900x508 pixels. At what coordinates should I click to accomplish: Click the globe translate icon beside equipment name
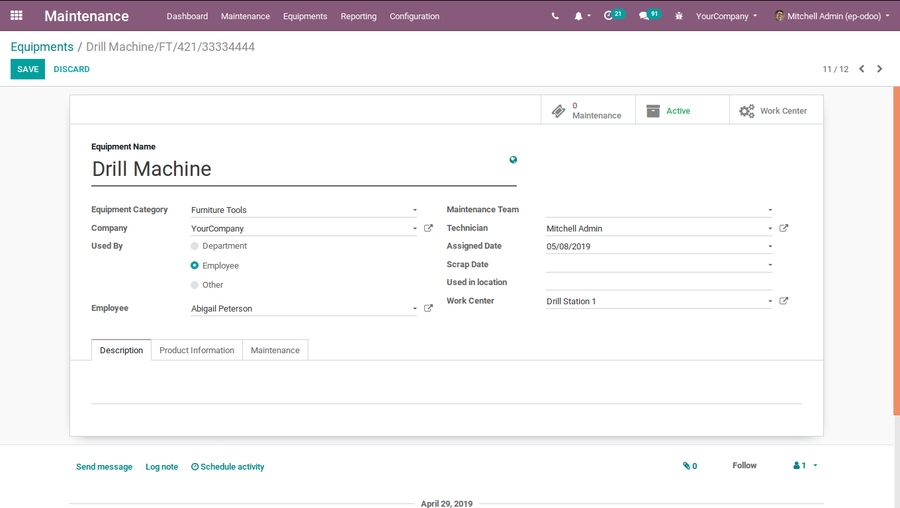click(x=513, y=160)
